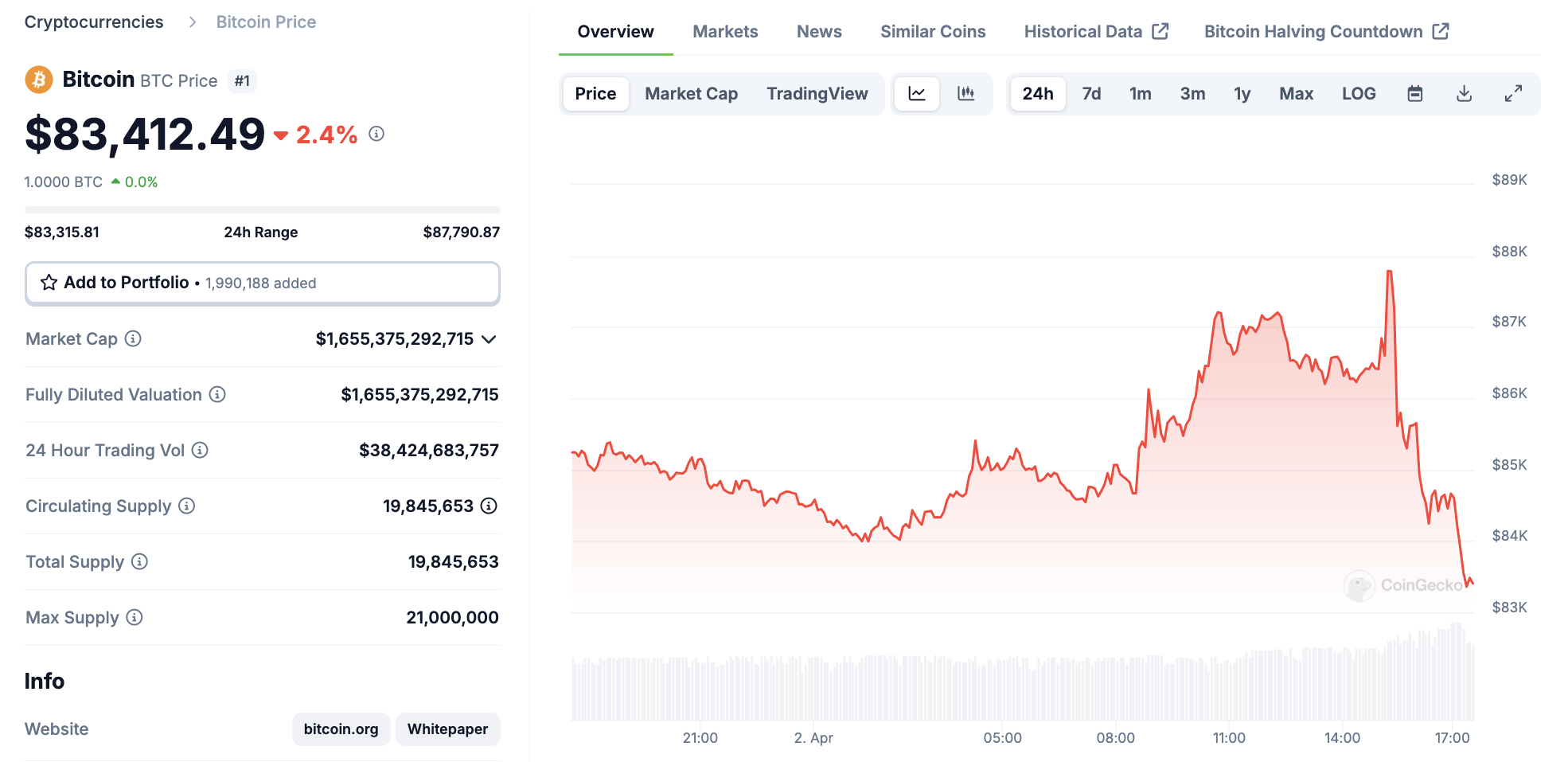
Task: Click the info icon beside Circulating Supply value
Action: coord(490,506)
